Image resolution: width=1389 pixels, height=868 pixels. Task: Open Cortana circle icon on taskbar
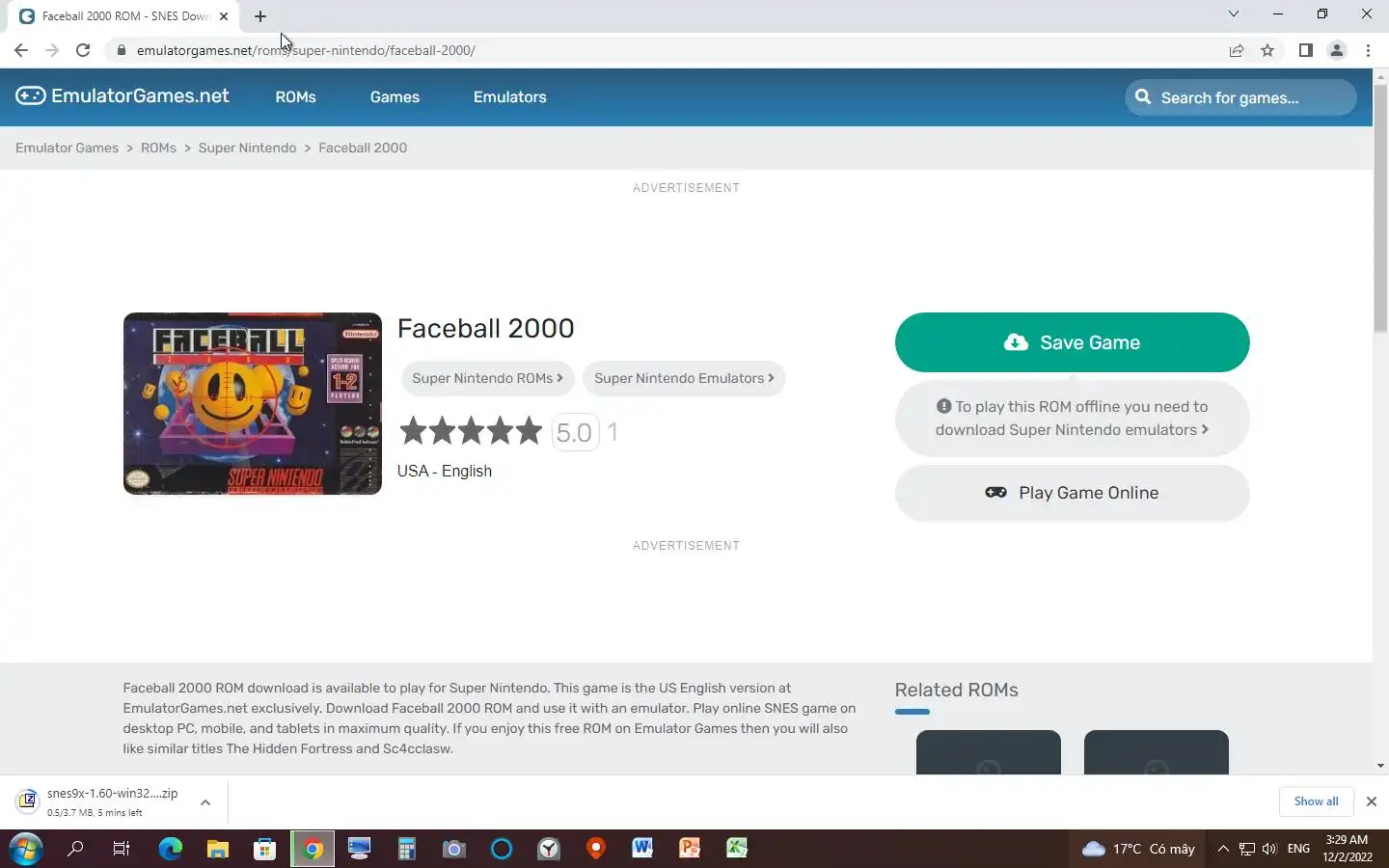[x=502, y=849]
